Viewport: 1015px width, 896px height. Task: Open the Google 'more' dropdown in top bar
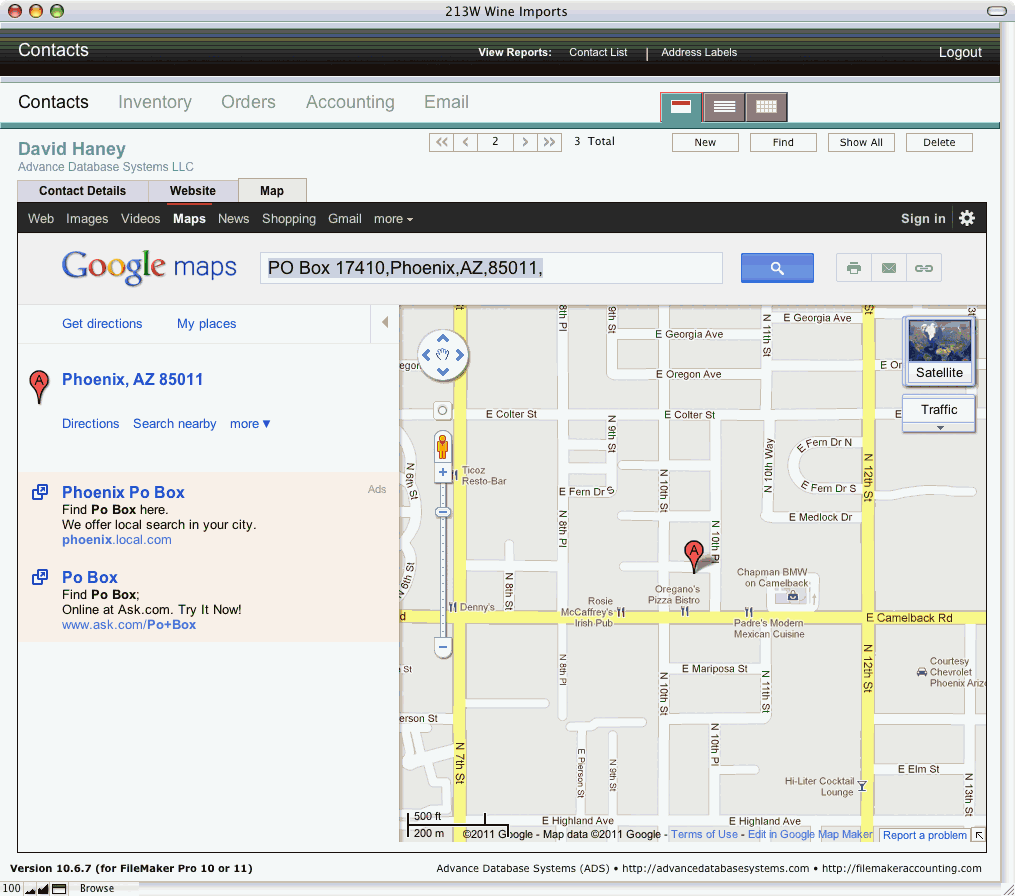tap(393, 219)
